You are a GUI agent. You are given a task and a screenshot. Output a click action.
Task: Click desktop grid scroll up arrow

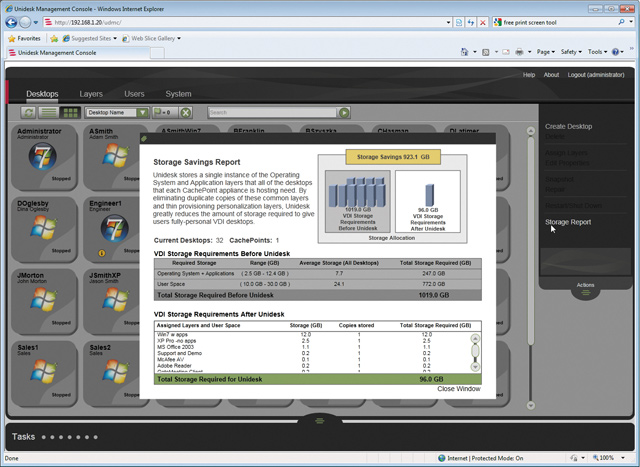pyautogui.click(x=531, y=131)
